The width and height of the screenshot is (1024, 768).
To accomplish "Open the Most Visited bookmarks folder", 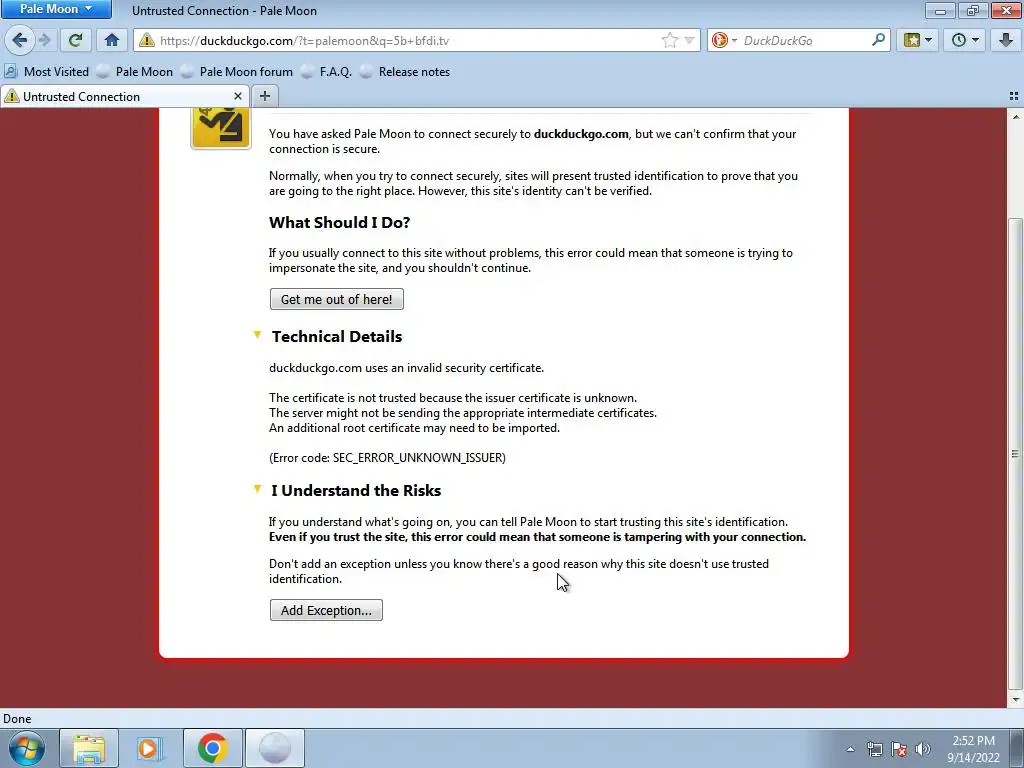I will pyautogui.click(x=46, y=72).
